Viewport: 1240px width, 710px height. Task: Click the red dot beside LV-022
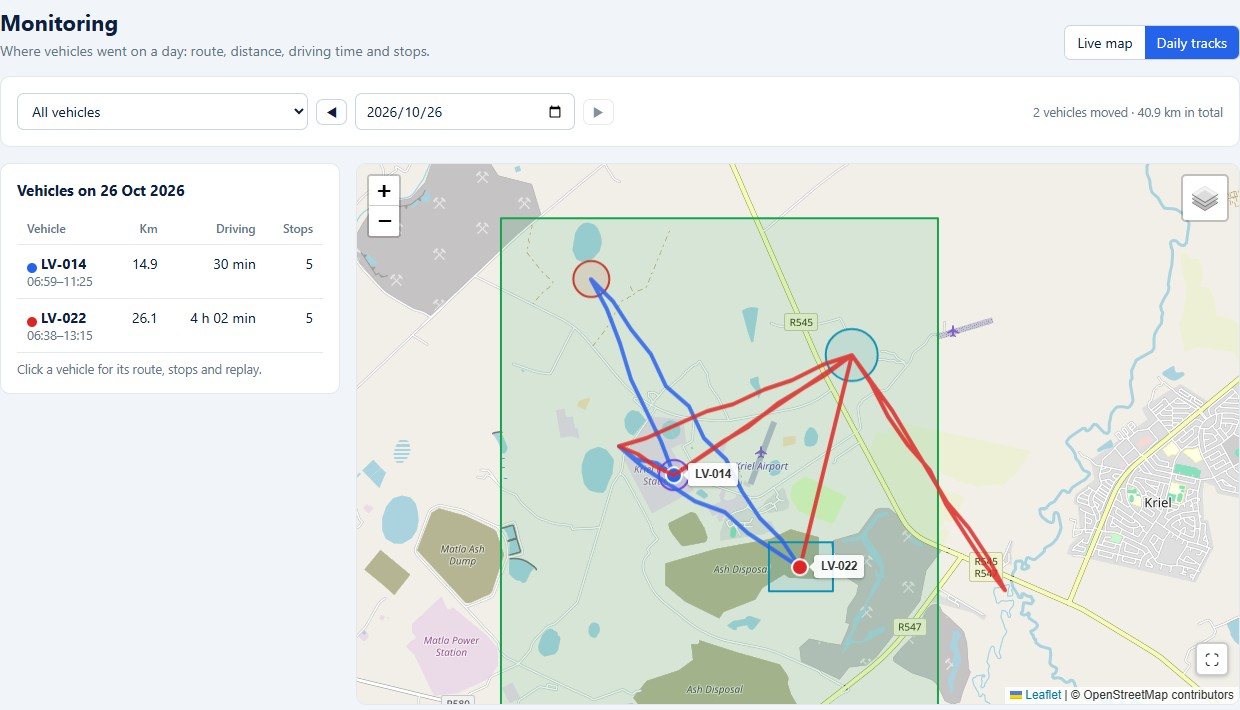pos(32,320)
